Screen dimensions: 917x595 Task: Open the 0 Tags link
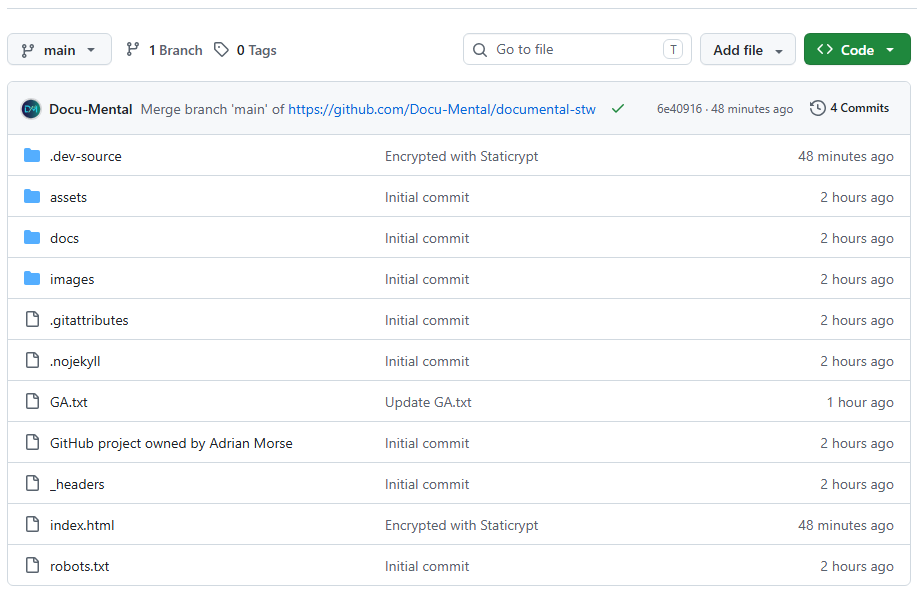coord(256,50)
